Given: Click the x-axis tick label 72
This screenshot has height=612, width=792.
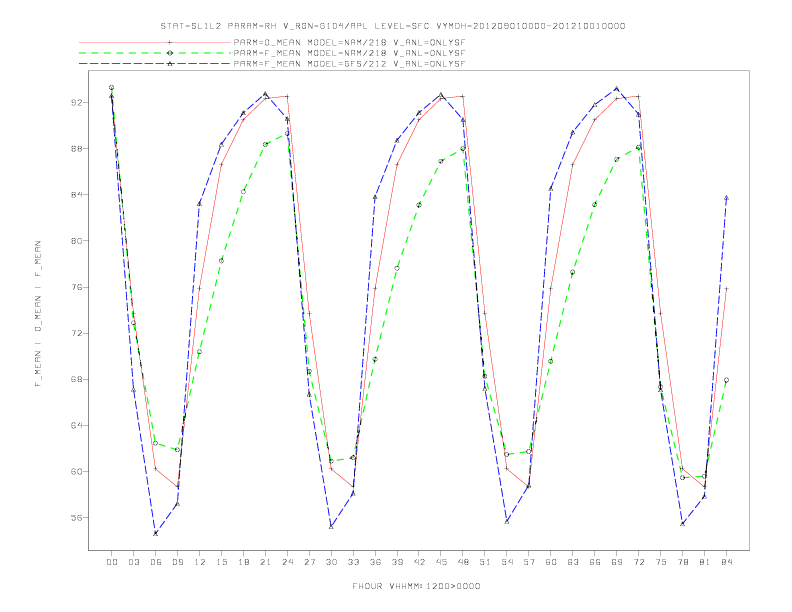Looking at the screenshot, I should coord(638,562).
